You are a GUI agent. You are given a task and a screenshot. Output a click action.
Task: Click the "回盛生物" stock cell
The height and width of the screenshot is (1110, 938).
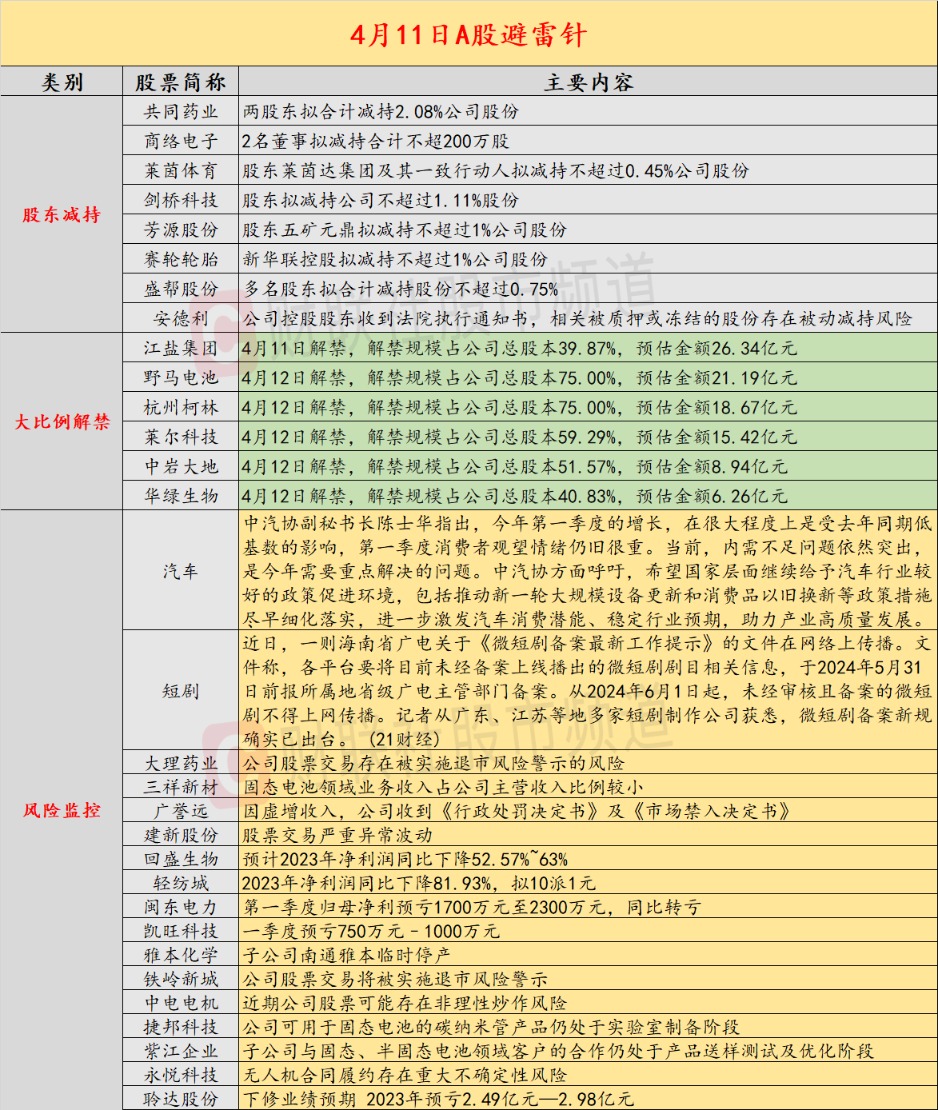pos(181,859)
